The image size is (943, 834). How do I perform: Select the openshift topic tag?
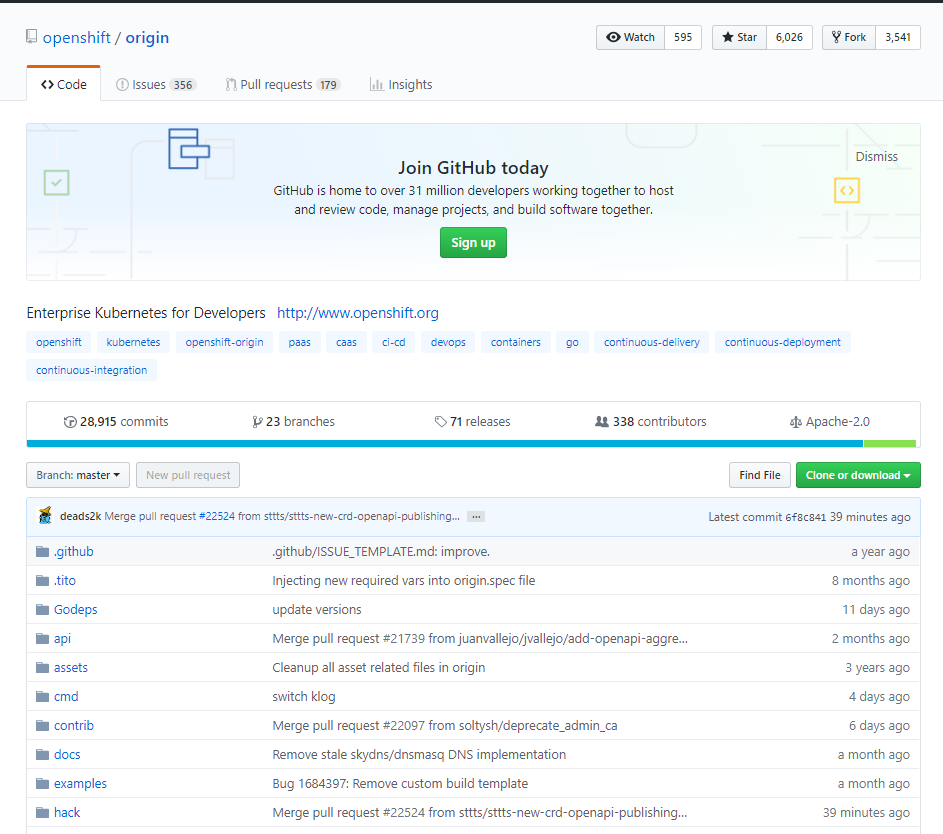58,342
